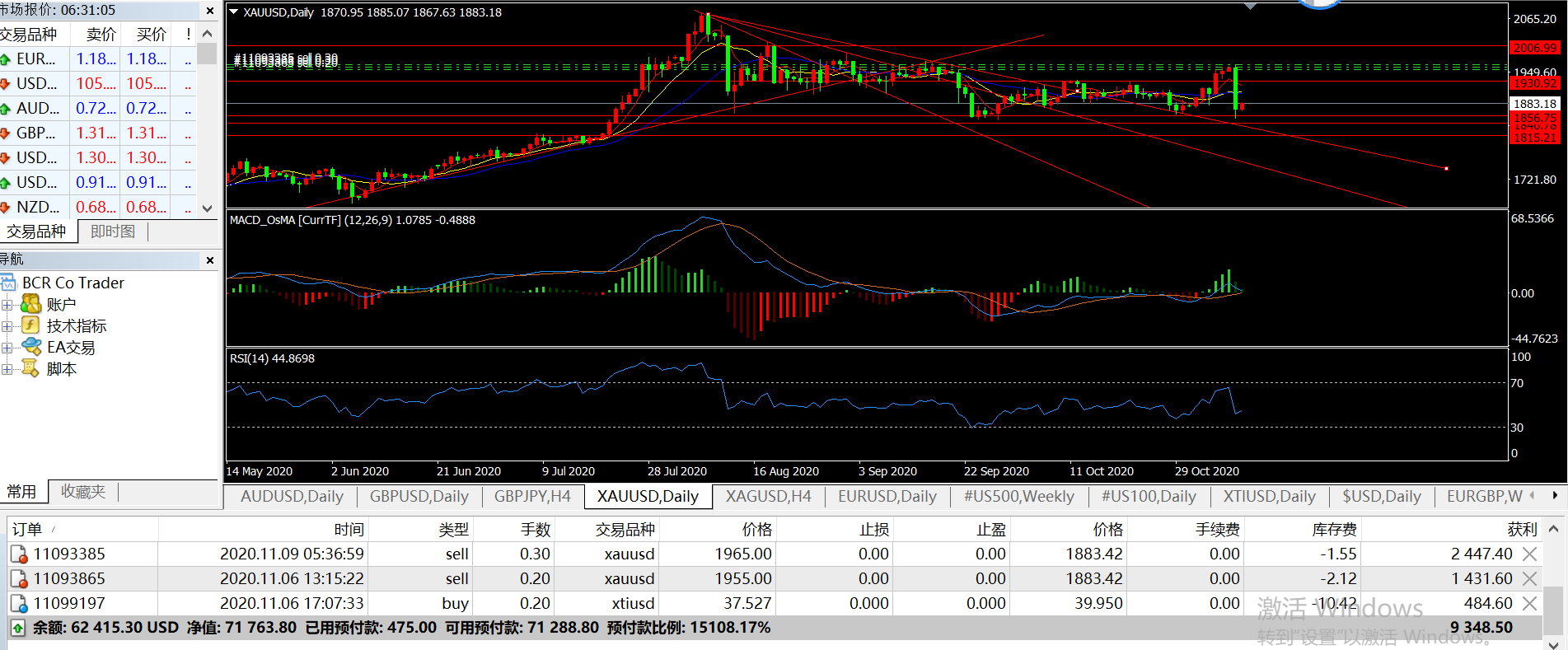Click the 账户 accounts icon
Screen dimensions: 1568x650
click(x=31, y=305)
